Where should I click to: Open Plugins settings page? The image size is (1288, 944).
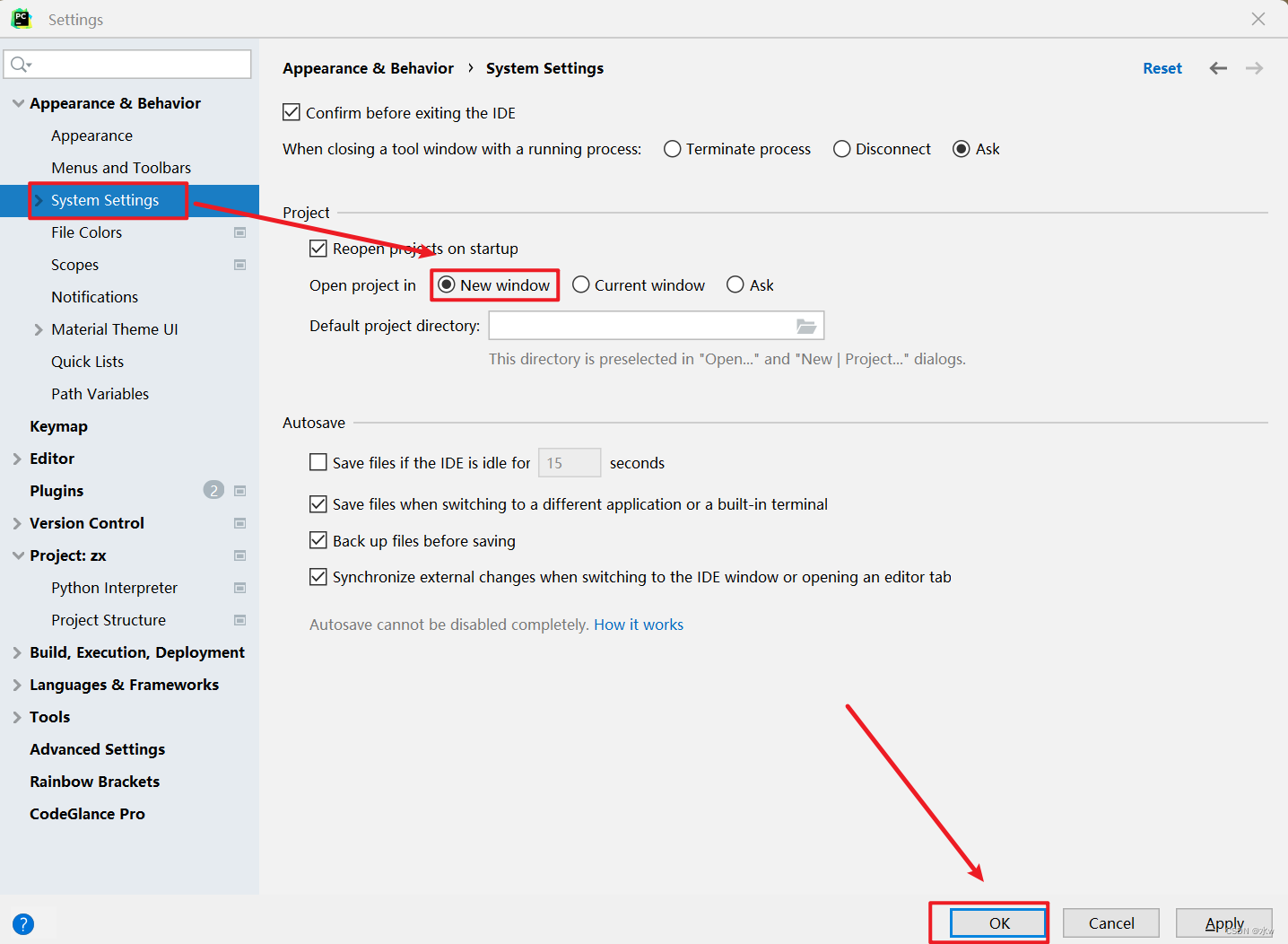tap(57, 491)
